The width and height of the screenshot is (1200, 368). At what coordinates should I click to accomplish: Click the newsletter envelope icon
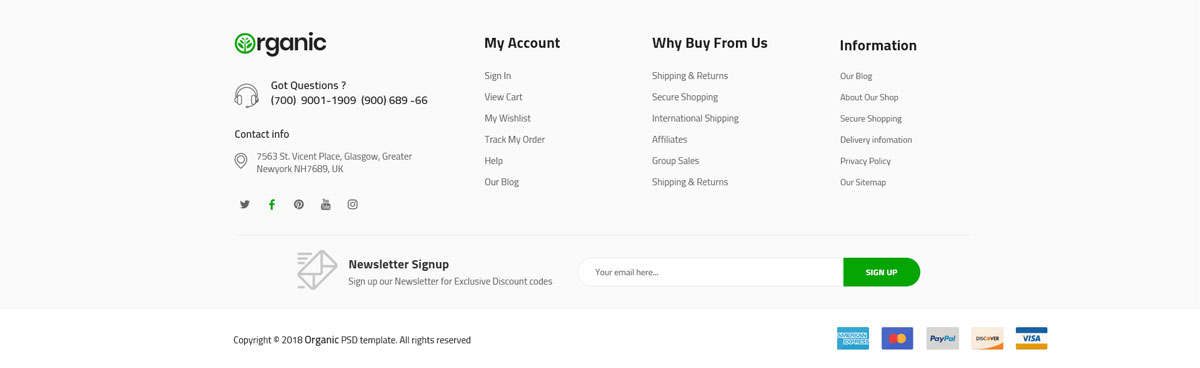317,270
